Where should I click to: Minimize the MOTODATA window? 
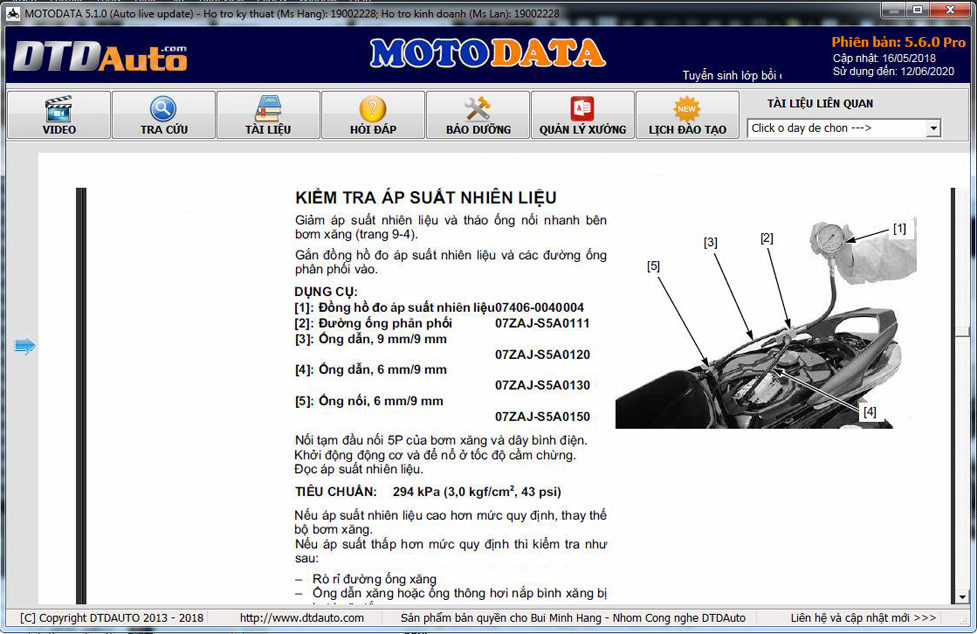pyautogui.click(x=894, y=10)
